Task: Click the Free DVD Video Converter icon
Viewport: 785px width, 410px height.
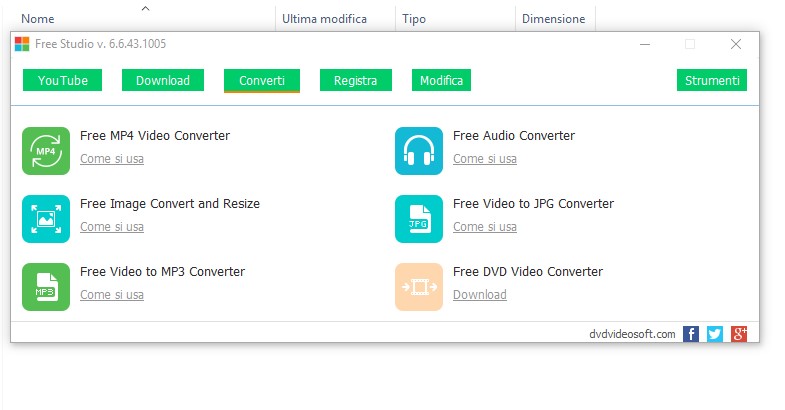Action: pos(419,287)
